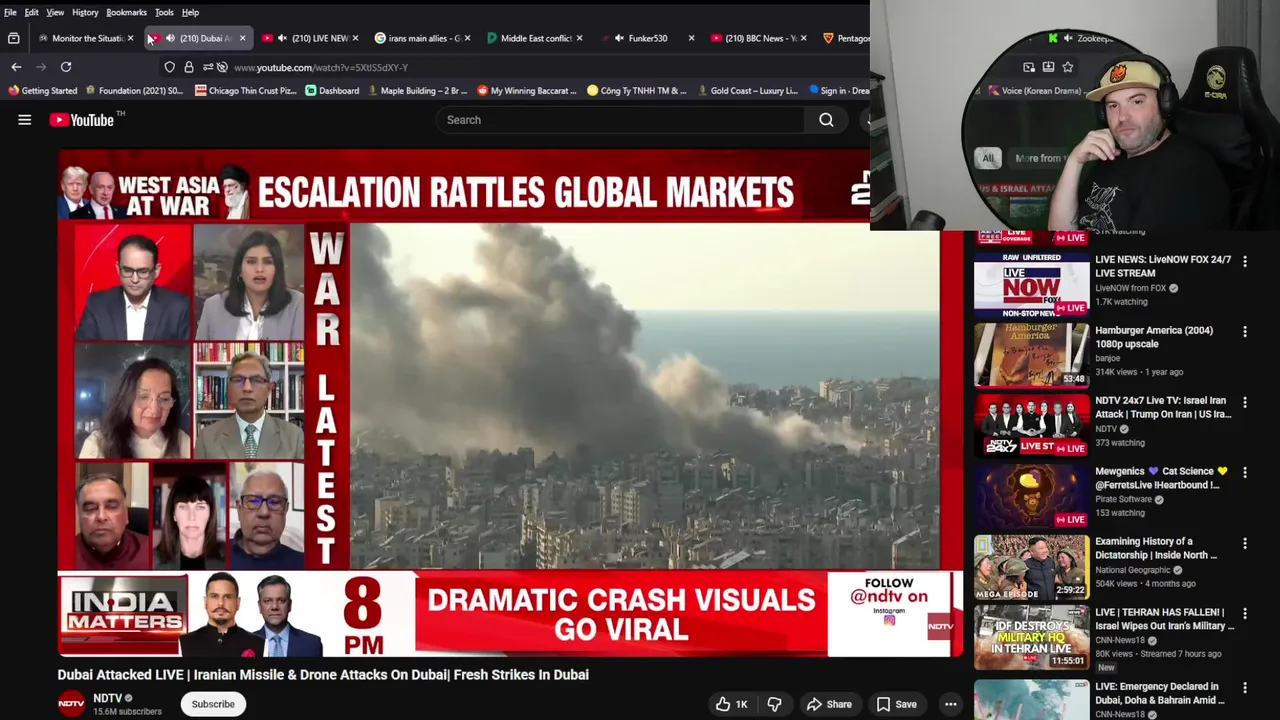Open the File menu
Image resolution: width=1280 pixels, height=720 pixels.
(x=10, y=12)
